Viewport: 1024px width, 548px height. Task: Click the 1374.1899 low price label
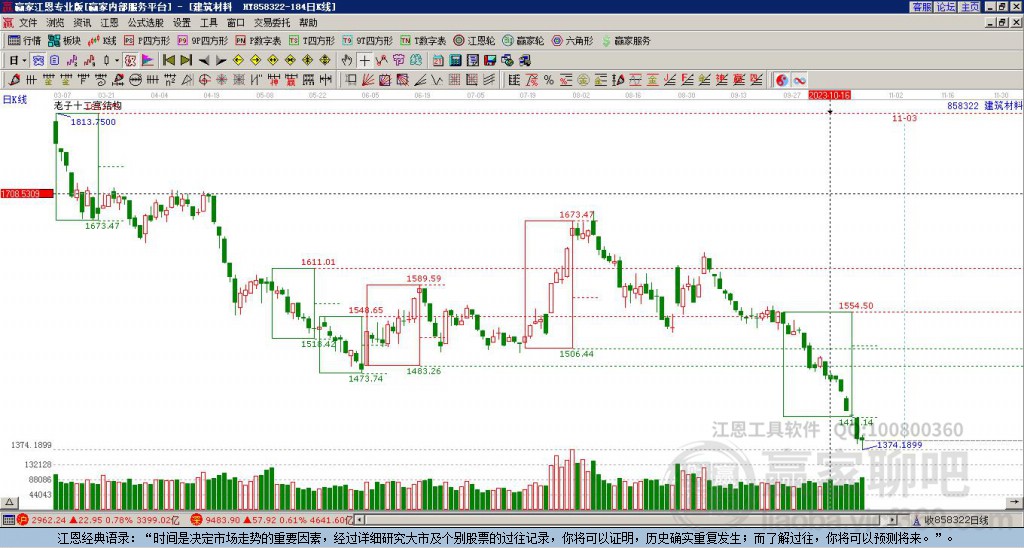pyautogui.click(x=899, y=445)
